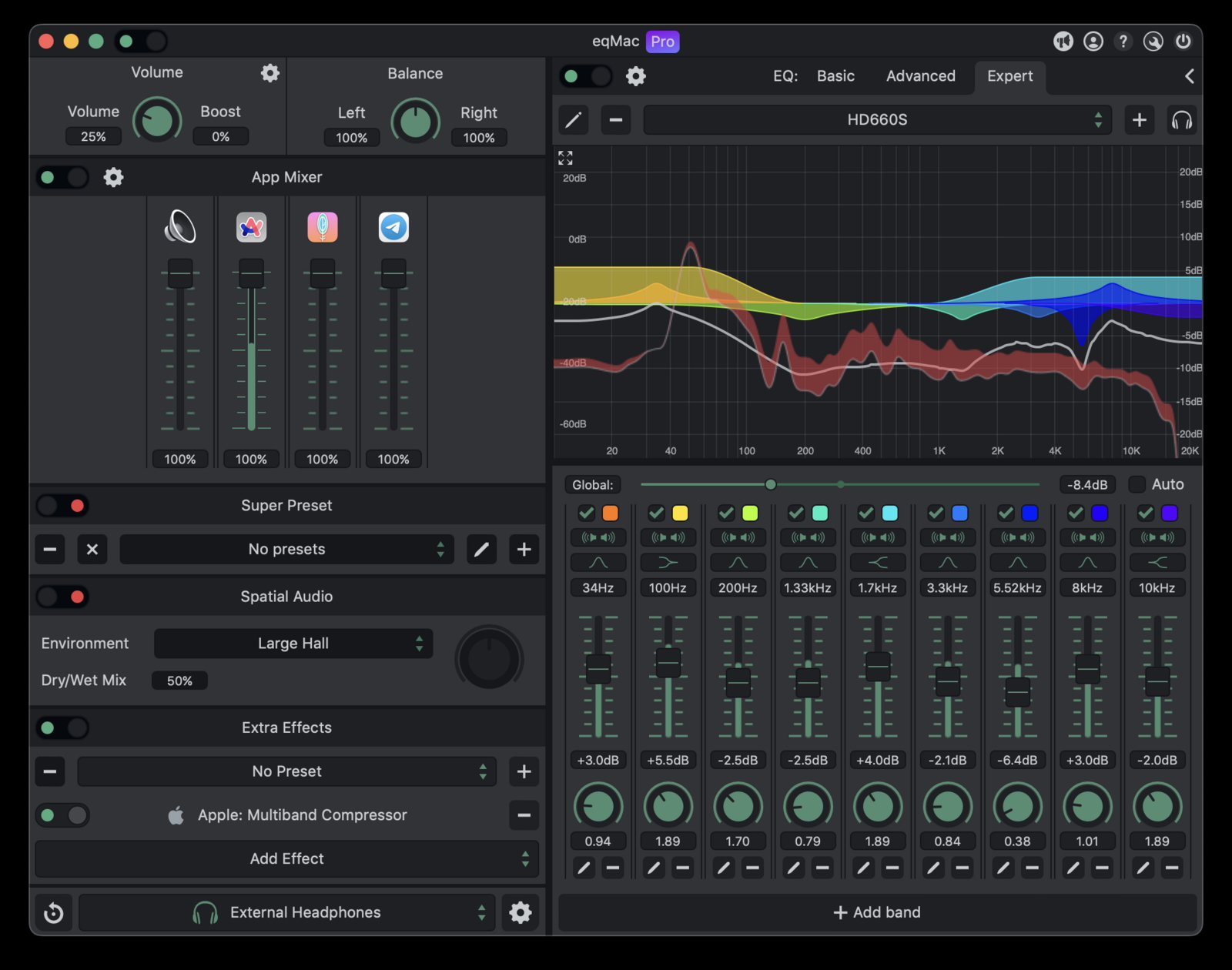This screenshot has height=970, width=1232.
Task: Open the help question mark icon
Action: pyautogui.click(x=1123, y=42)
